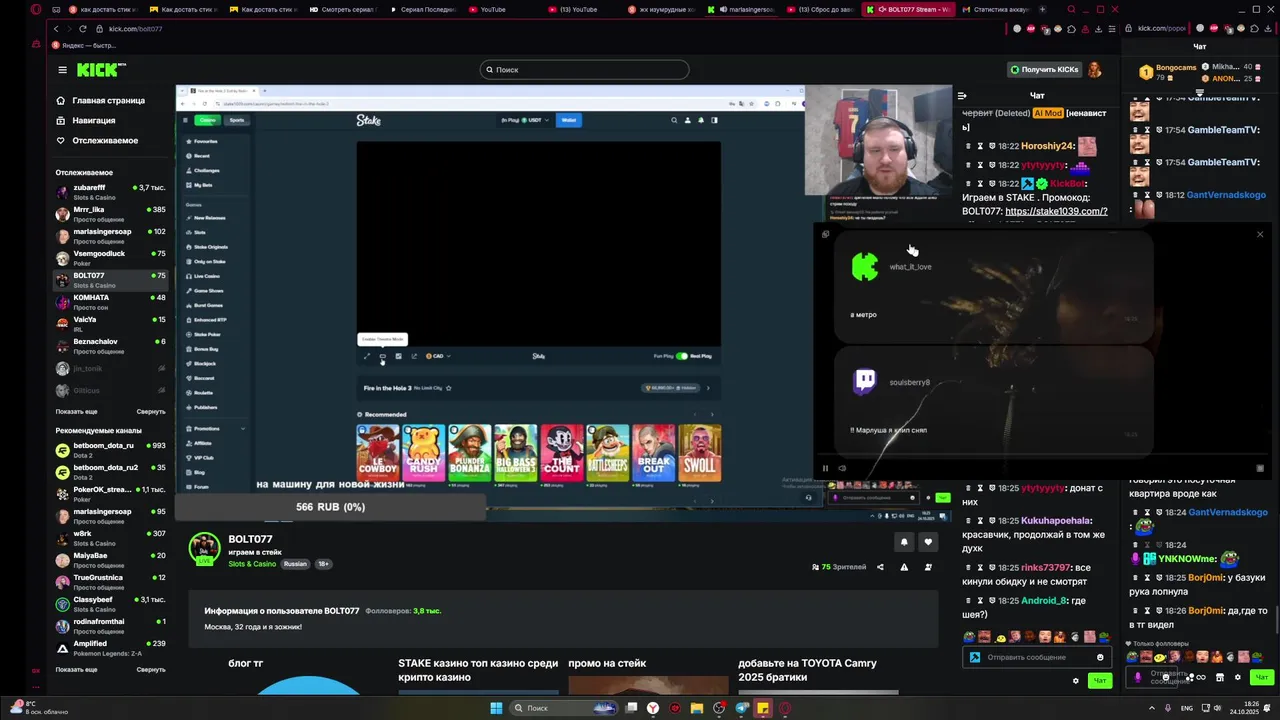Click the bottom-right corner icon of PiP popup

point(1260,468)
